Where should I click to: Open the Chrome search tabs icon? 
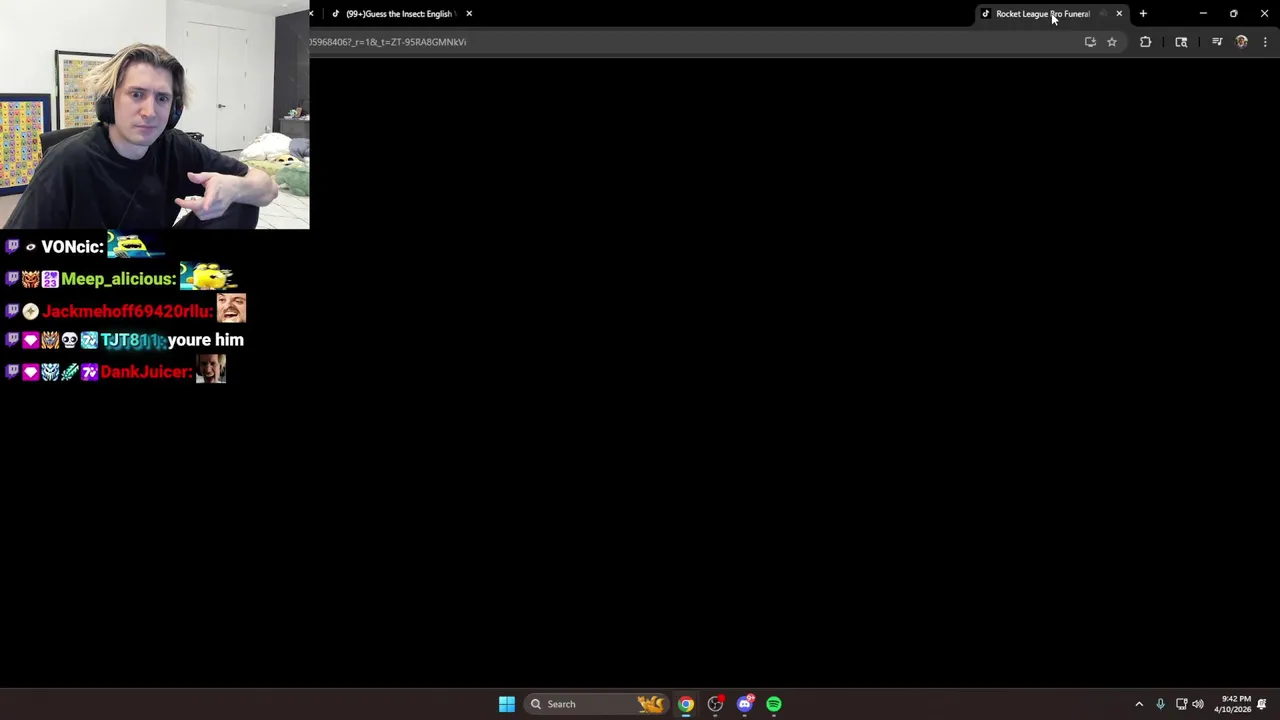[1181, 42]
